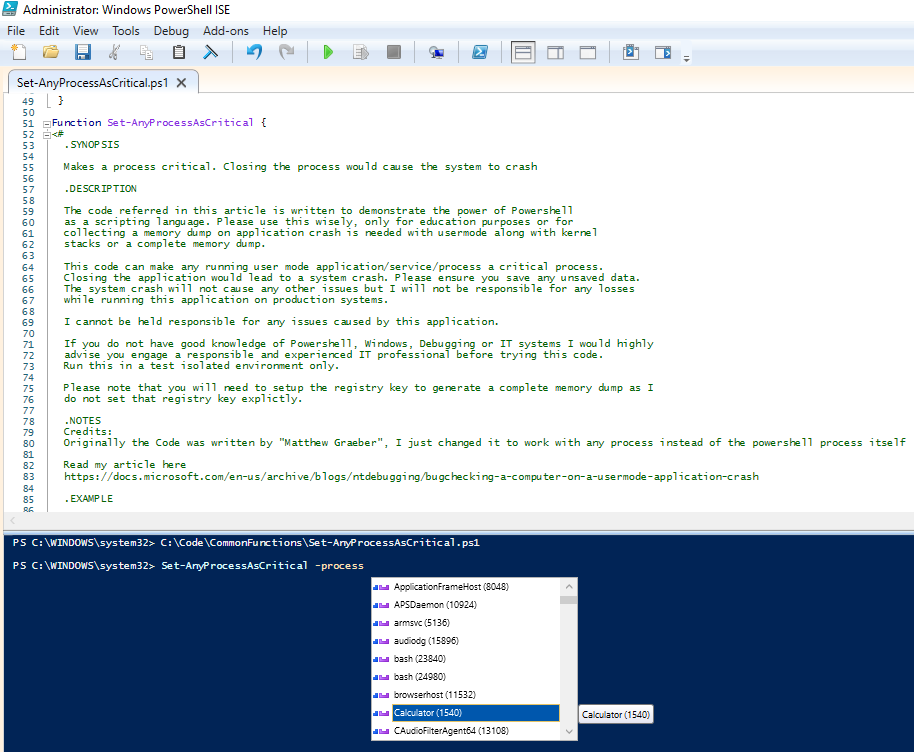Click the process list scrollbar down arrow
This screenshot has width=914, height=752.
[x=568, y=732]
